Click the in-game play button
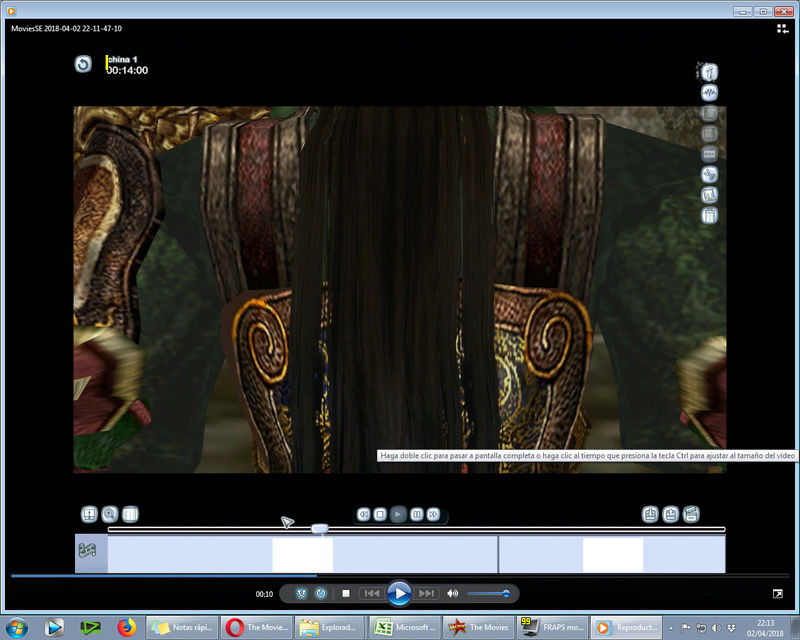 (398, 514)
